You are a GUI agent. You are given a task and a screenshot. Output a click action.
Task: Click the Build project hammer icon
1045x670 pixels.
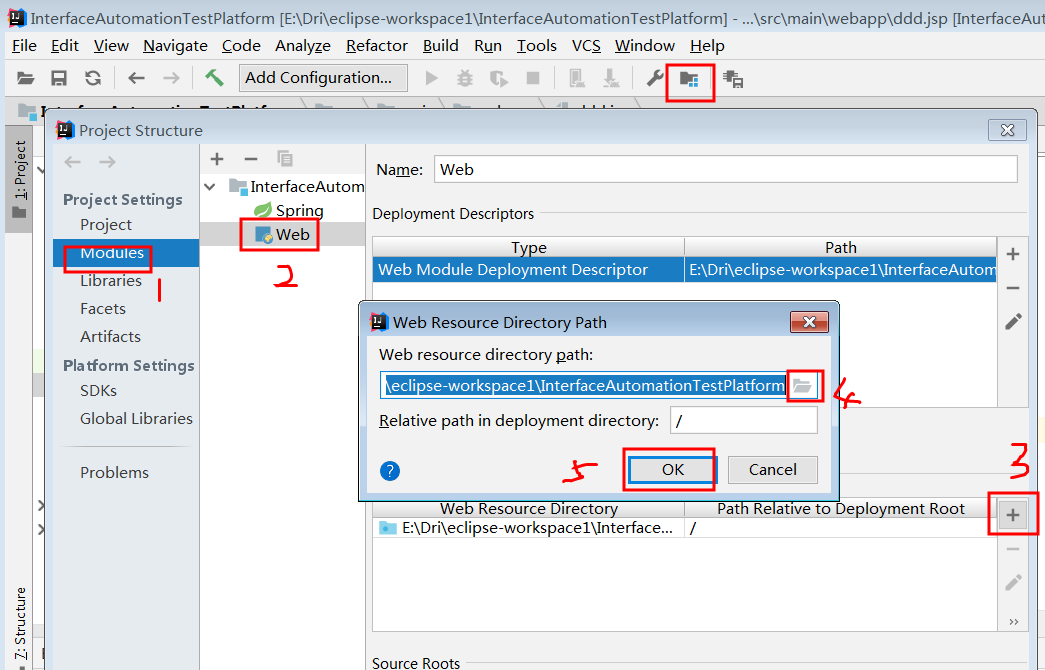(x=214, y=78)
